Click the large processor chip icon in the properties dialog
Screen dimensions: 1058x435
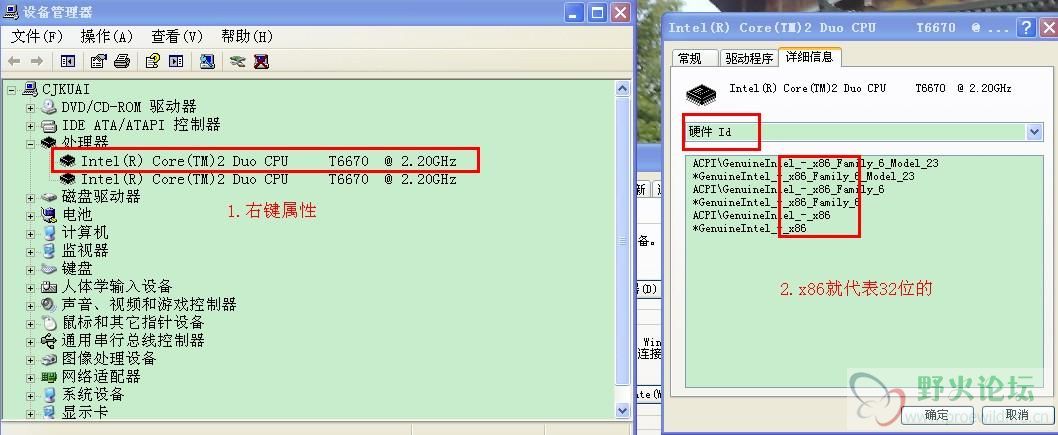(x=702, y=94)
